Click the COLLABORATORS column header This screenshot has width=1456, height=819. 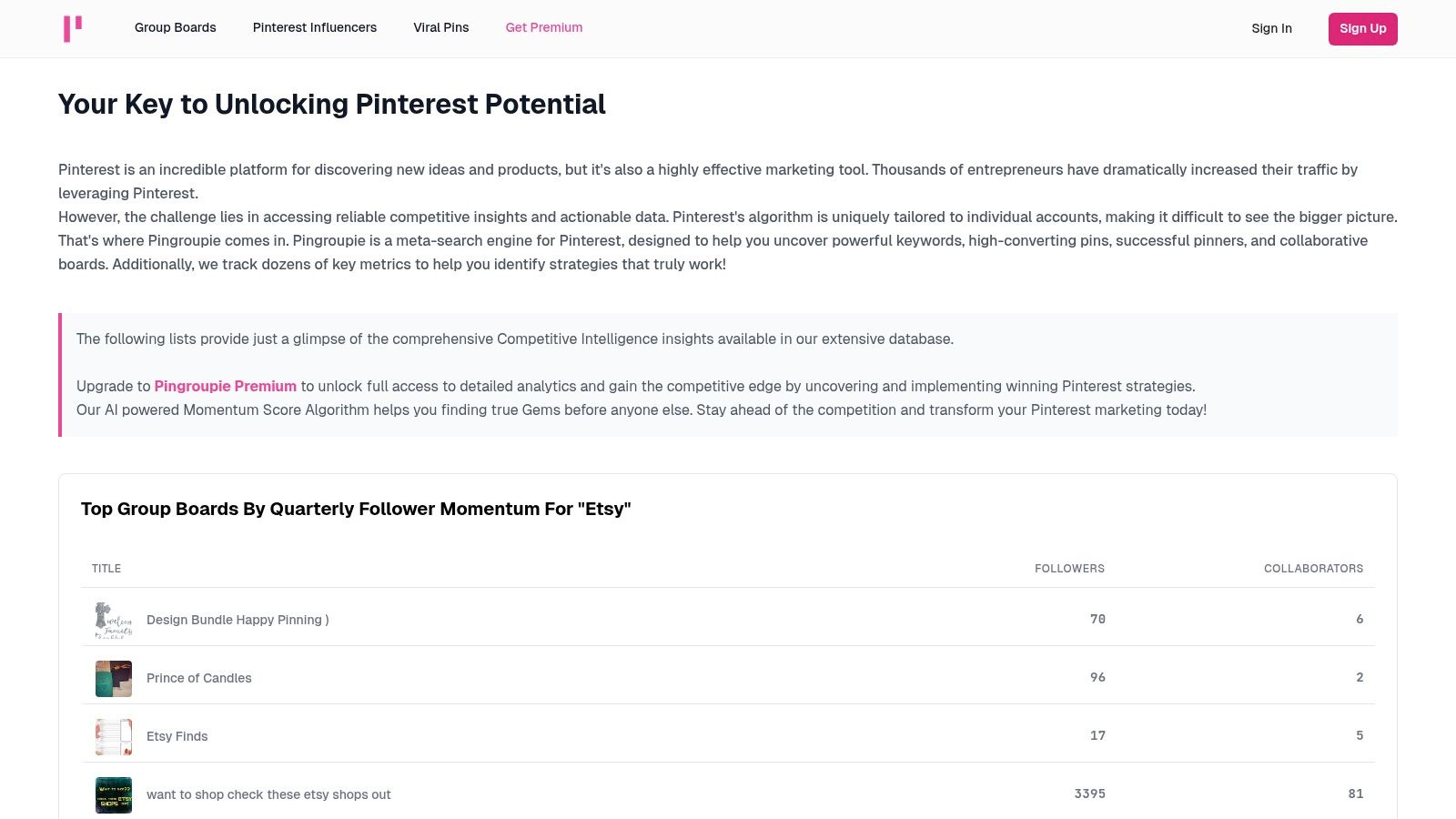1313,568
